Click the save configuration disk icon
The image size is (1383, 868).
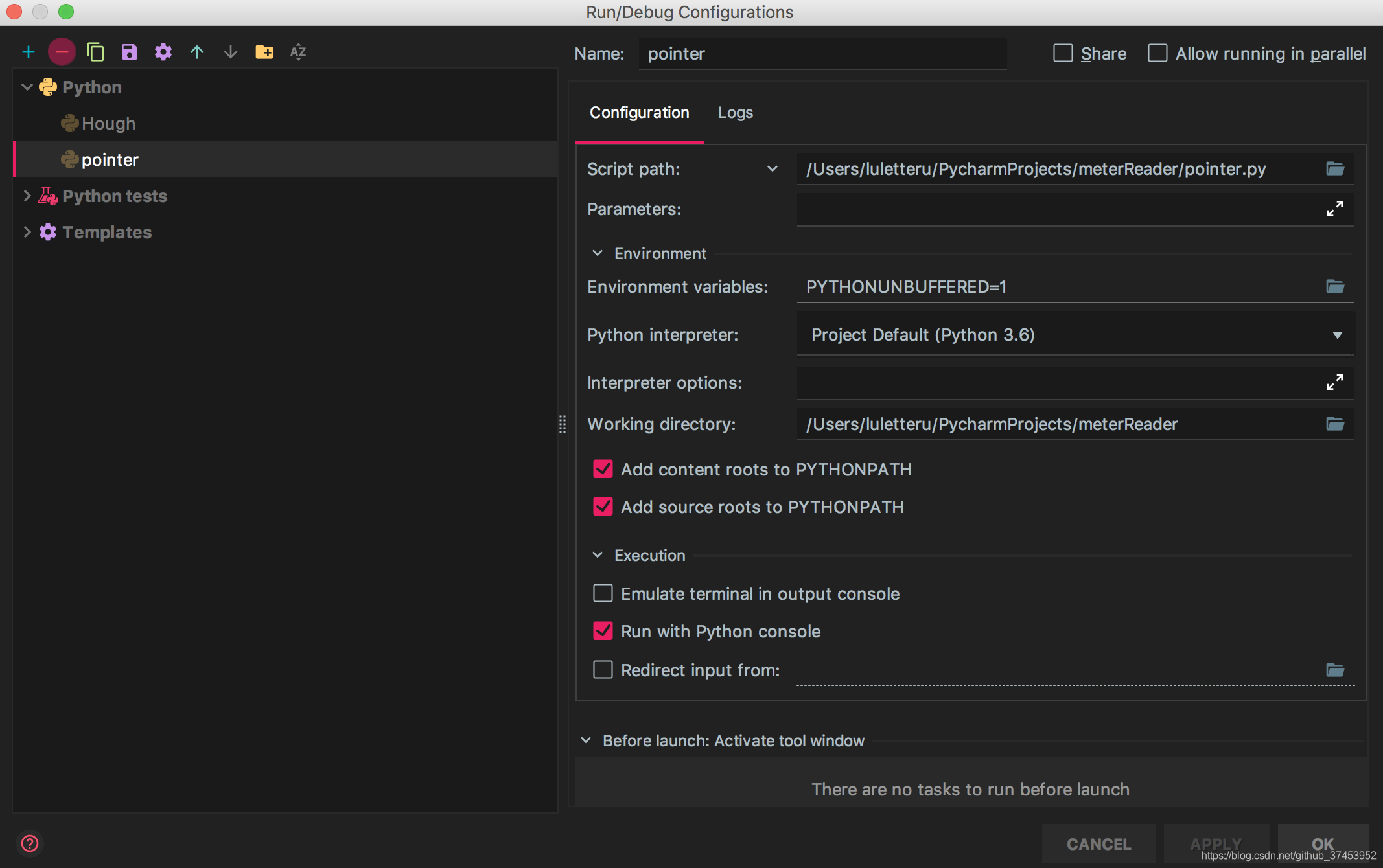click(130, 52)
